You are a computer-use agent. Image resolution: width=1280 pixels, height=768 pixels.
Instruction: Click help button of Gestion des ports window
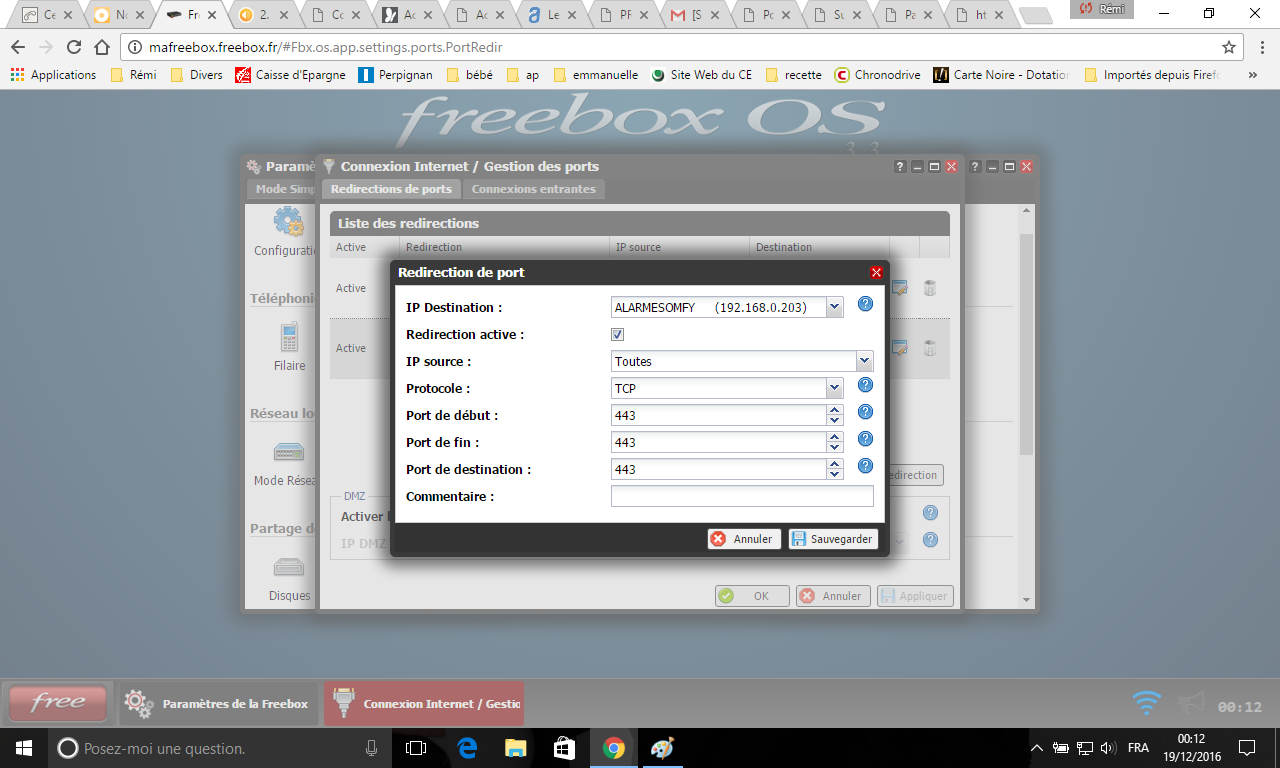click(x=900, y=167)
